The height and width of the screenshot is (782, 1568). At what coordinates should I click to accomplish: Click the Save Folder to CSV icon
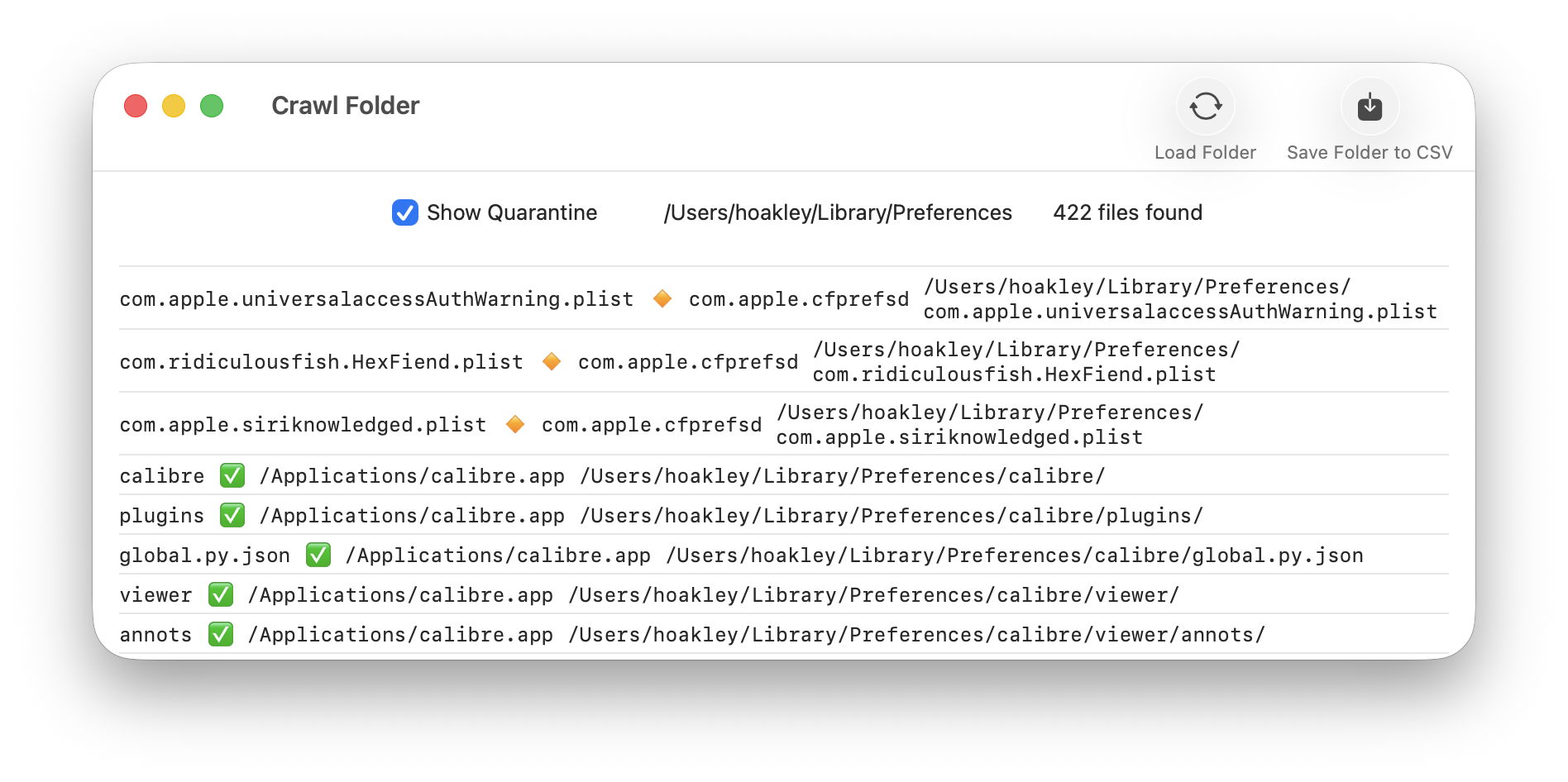tap(1370, 107)
